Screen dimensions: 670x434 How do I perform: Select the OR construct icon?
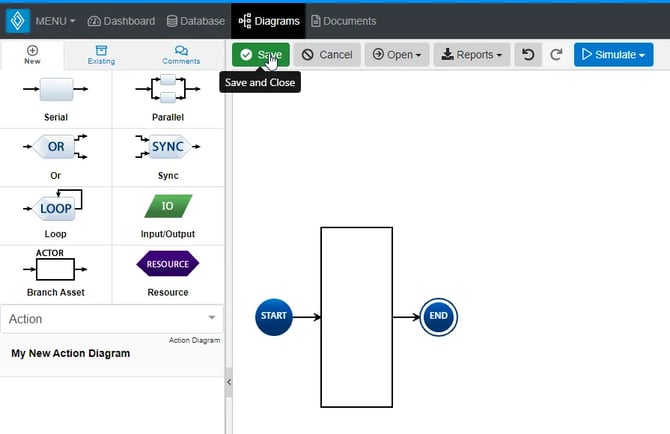point(56,147)
